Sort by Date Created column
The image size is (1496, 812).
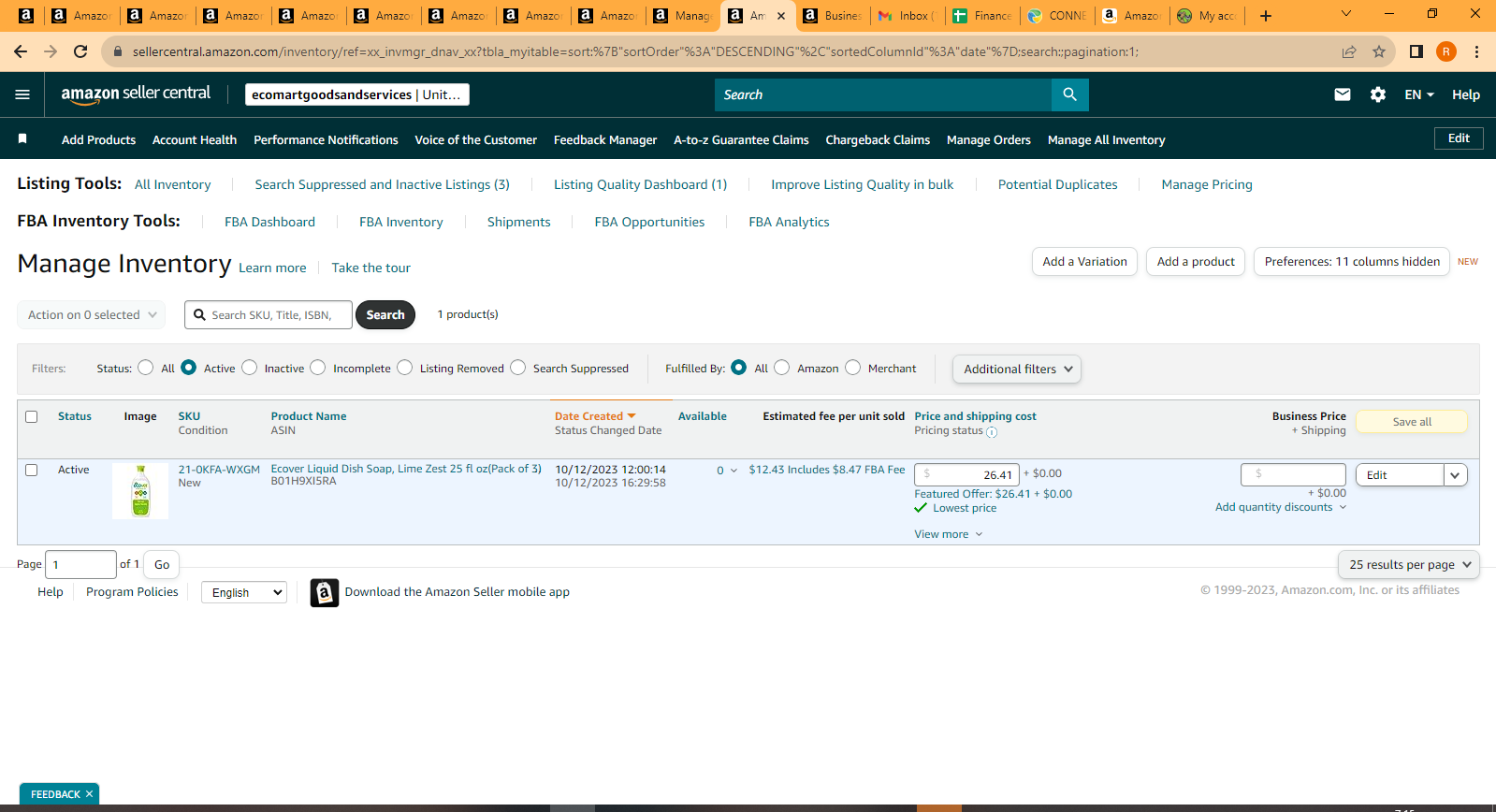tap(595, 416)
